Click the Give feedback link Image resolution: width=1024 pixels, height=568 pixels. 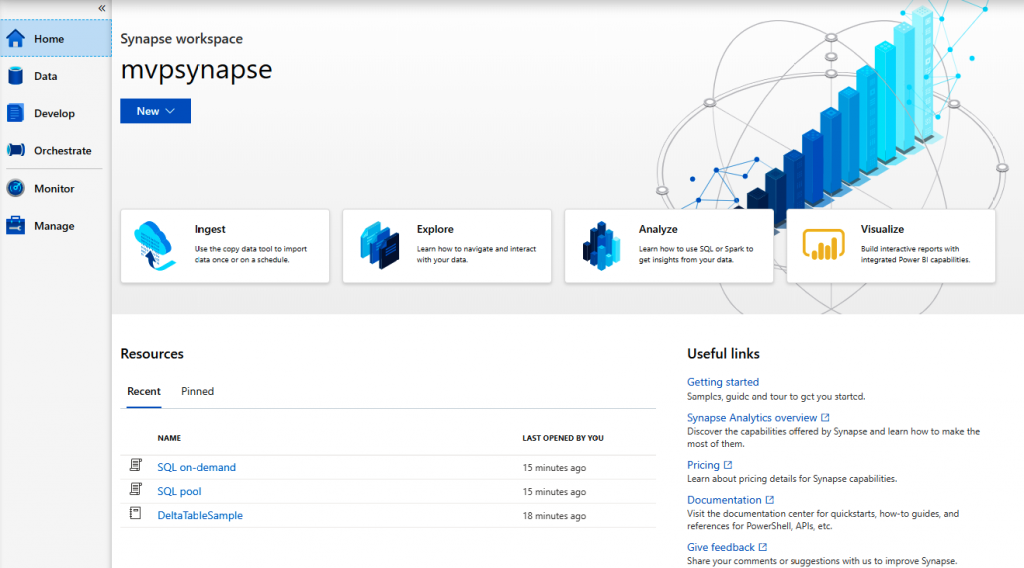coord(721,547)
